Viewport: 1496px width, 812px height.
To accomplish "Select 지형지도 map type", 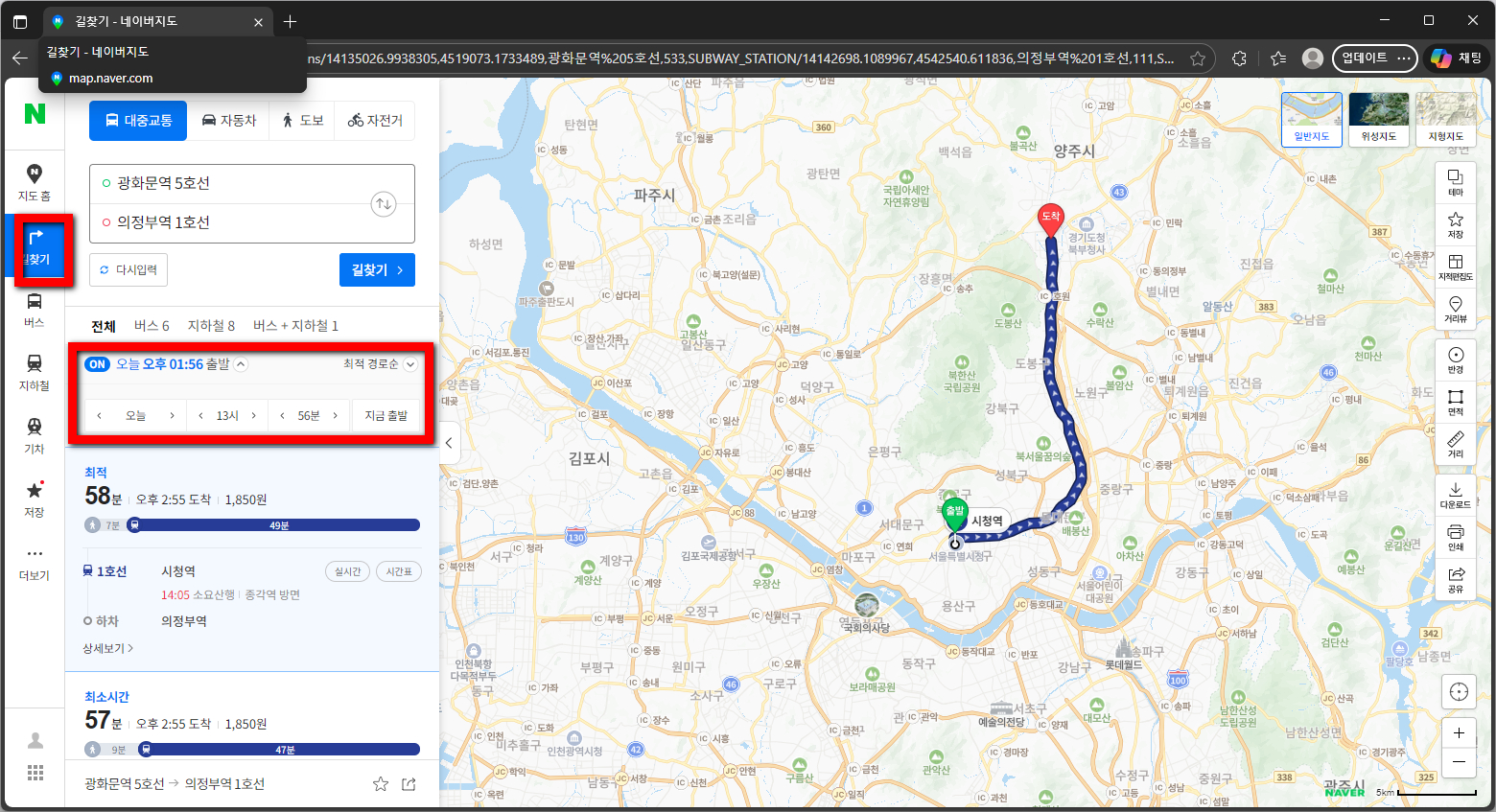I will click(x=1446, y=119).
